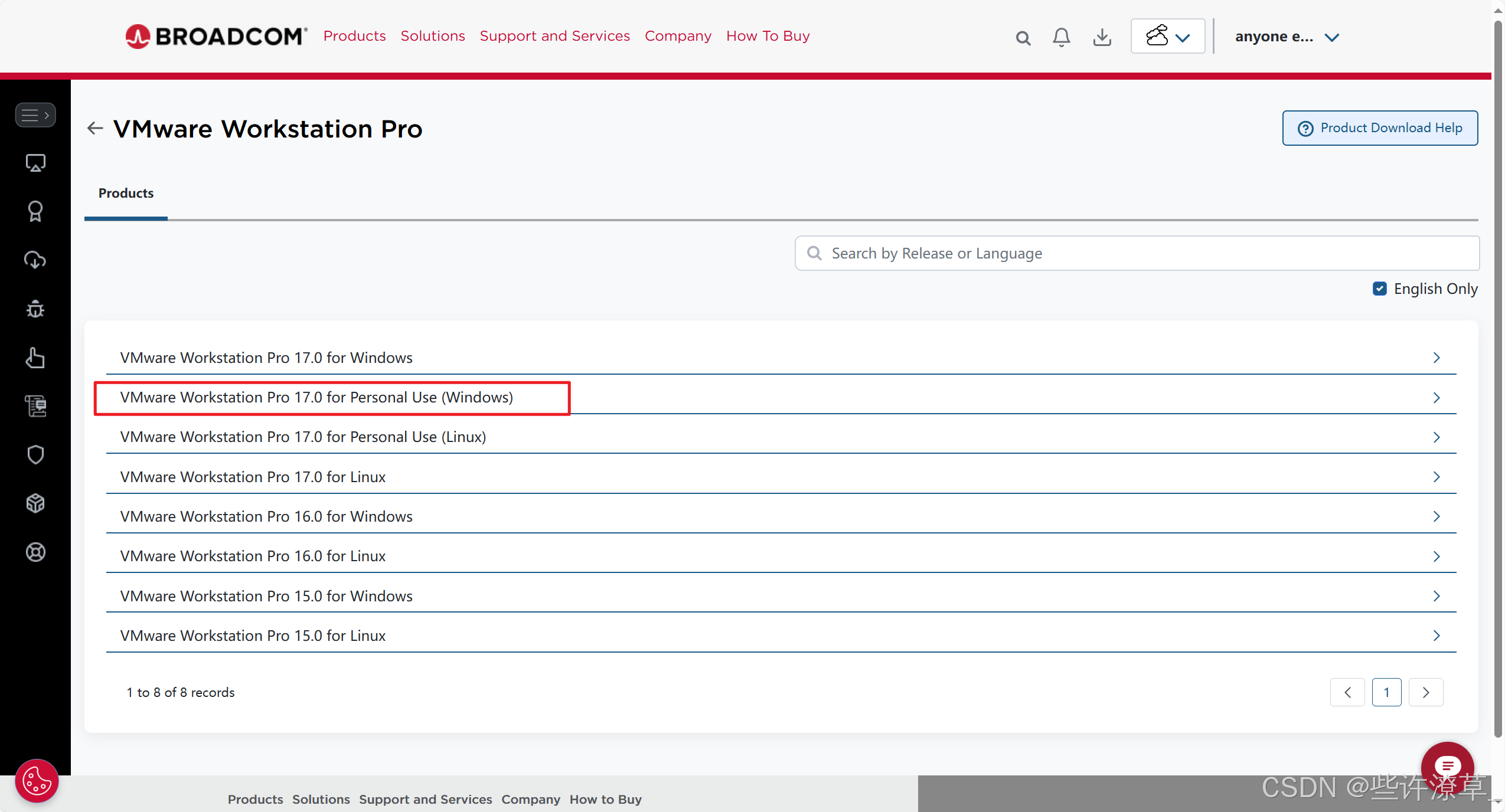The image size is (1505, 812).
Task: Click the search magnifier icon in header
Action: tap(1023, 38)
